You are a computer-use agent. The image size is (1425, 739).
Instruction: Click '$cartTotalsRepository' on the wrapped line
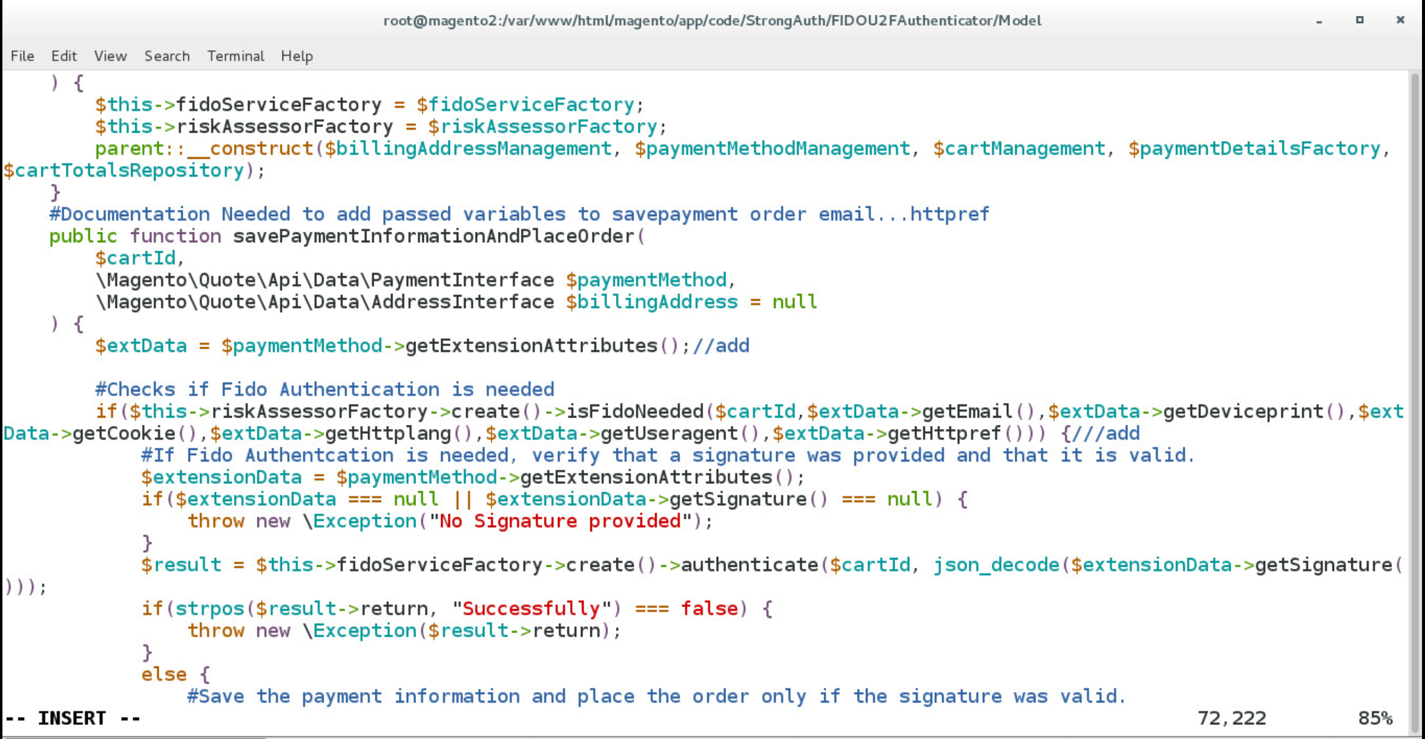pyautogui.click(x=124, y=170)
